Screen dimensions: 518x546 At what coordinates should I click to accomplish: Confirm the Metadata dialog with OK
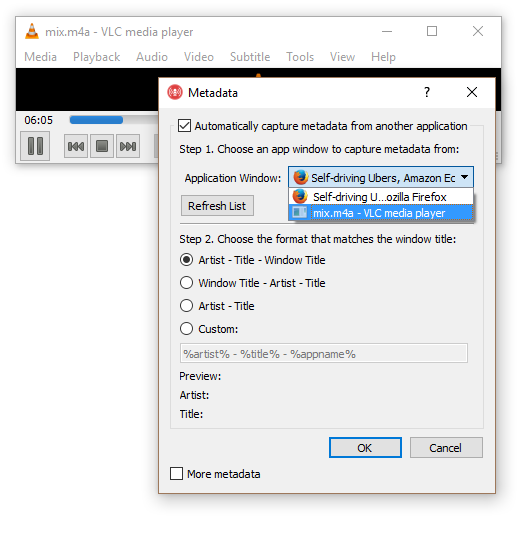tap(365, 448)
